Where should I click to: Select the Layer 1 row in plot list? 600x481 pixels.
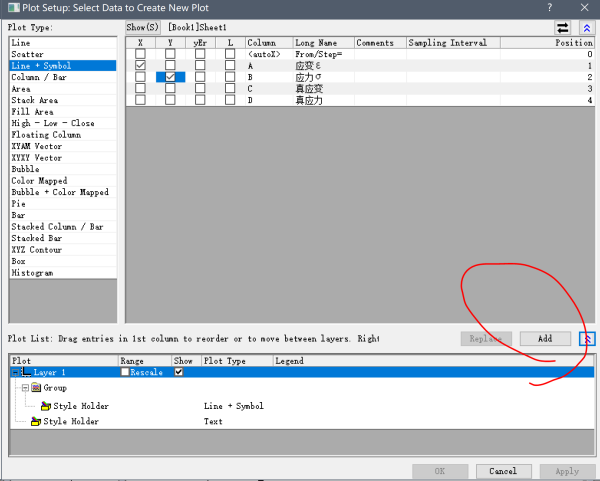[x=302, y=372]
